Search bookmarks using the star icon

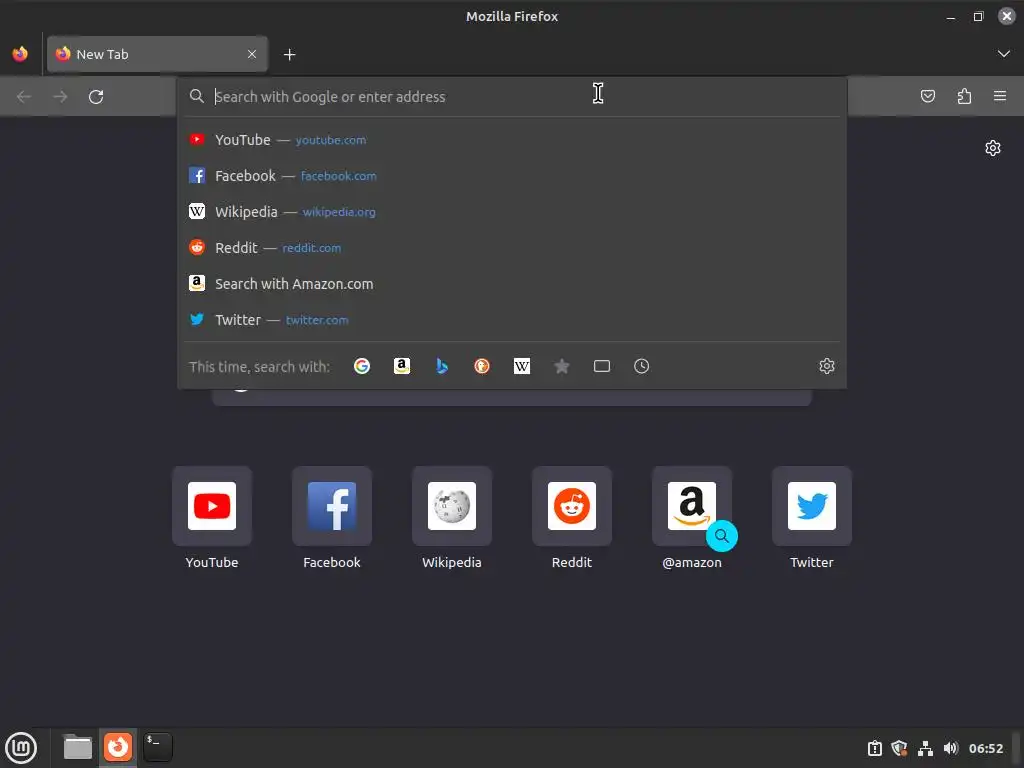(562, 366)
